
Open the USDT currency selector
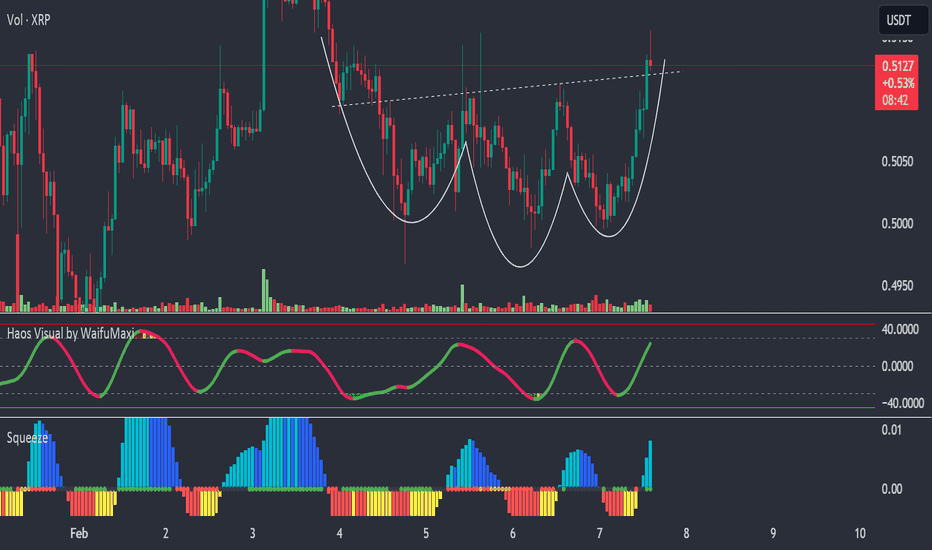coord(901,20)
